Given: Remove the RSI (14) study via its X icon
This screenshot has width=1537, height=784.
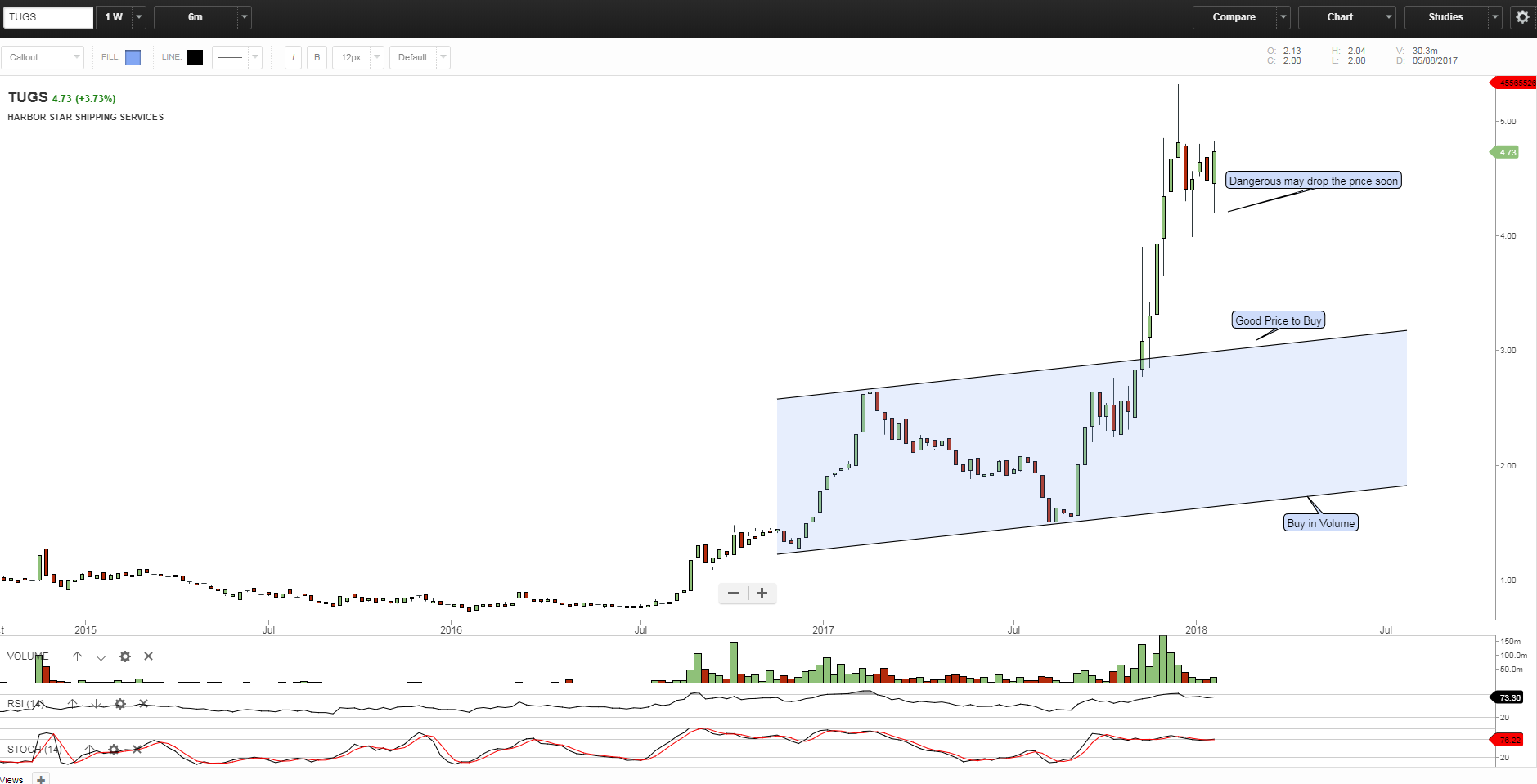Looking at the screenshot, I should pos(143,704).
